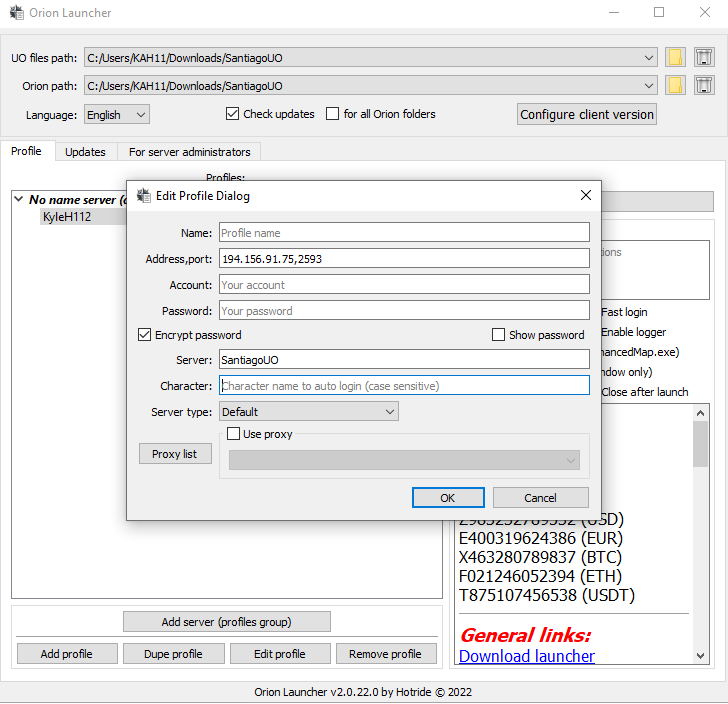The width and height of the screenshot is (728, 704).
Task: Close the Edit Profile Dialog with X
Action: pyautogui.click(x=586, y=196)
